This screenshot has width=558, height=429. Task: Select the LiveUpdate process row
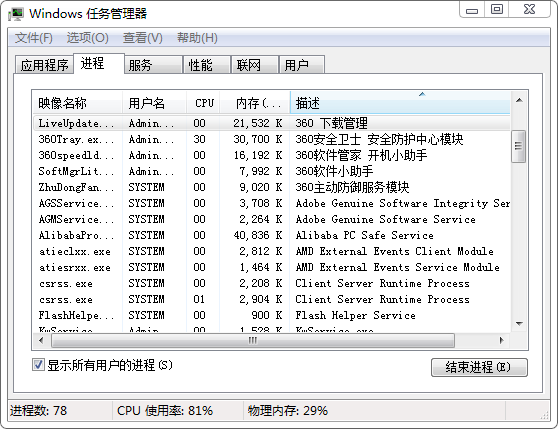tap(272, 123)
